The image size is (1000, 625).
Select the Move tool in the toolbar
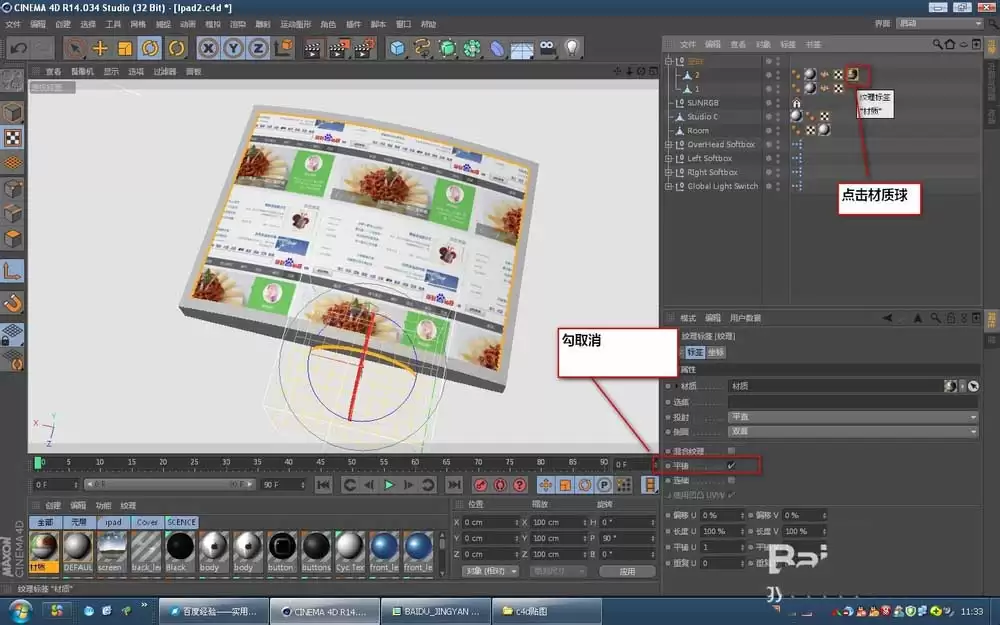pos(102,48)
